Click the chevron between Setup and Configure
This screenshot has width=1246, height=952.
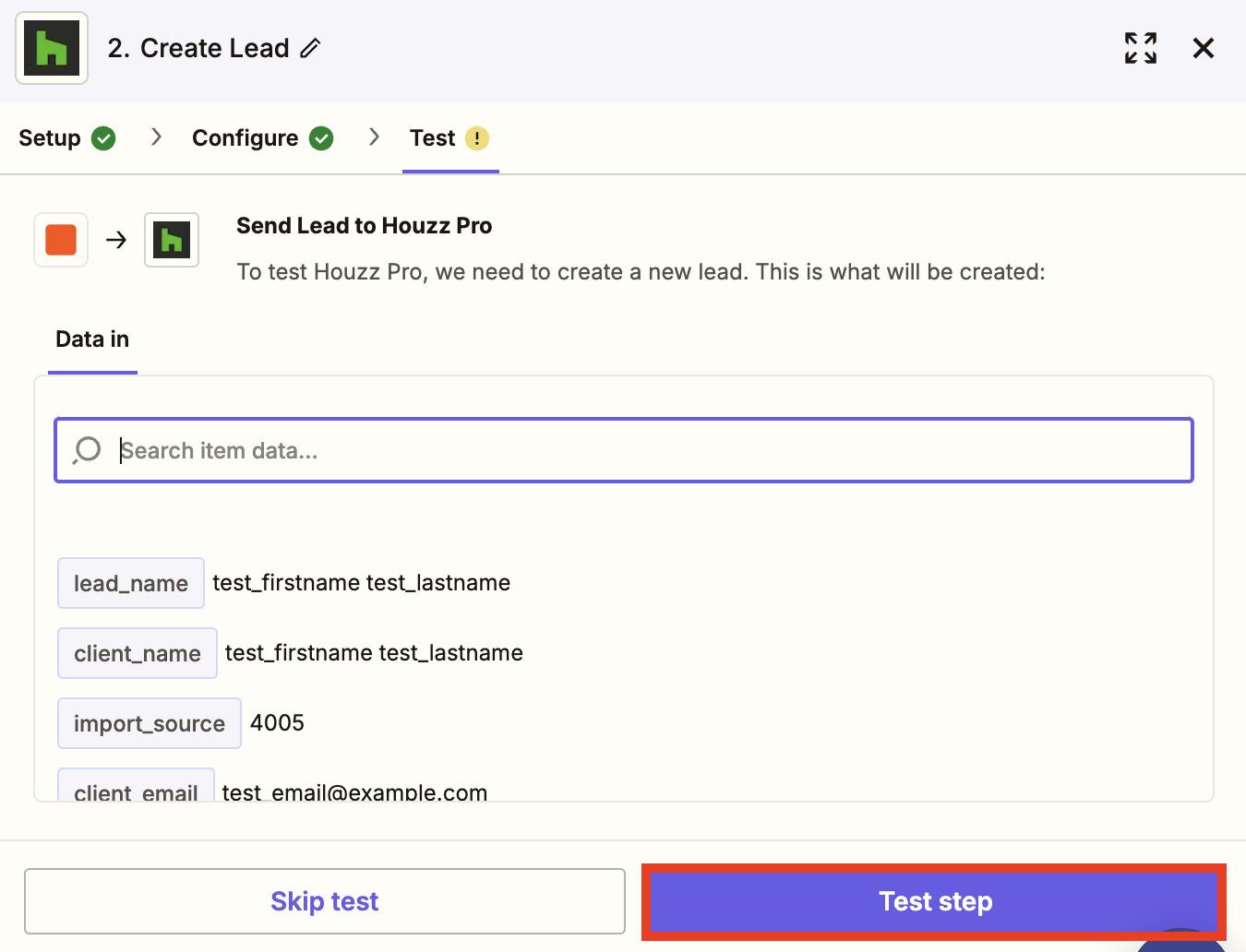[155, 137]
